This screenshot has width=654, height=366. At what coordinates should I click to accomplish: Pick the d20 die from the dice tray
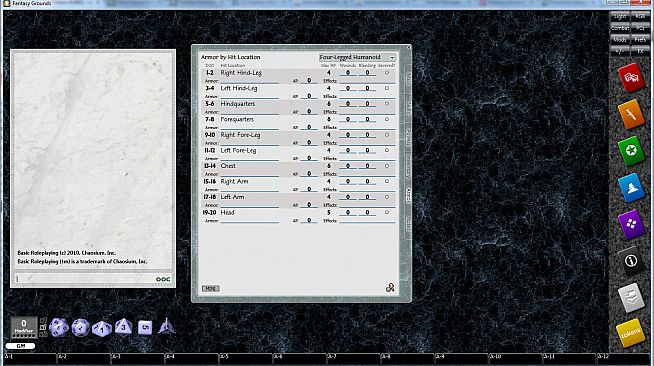pos(59,327)
